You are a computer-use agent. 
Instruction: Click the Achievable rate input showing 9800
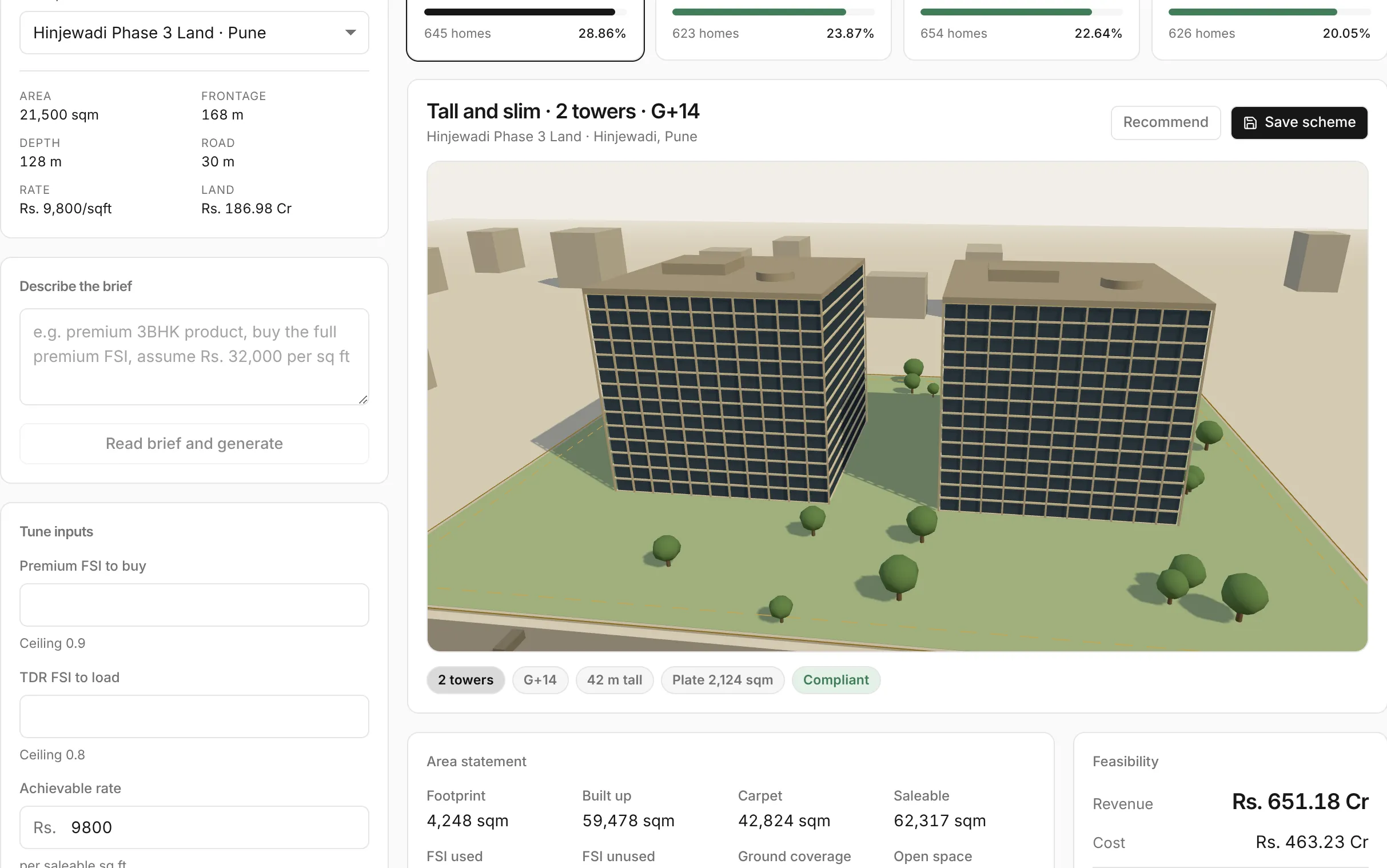pyautogui.click(x=194, y=827)
